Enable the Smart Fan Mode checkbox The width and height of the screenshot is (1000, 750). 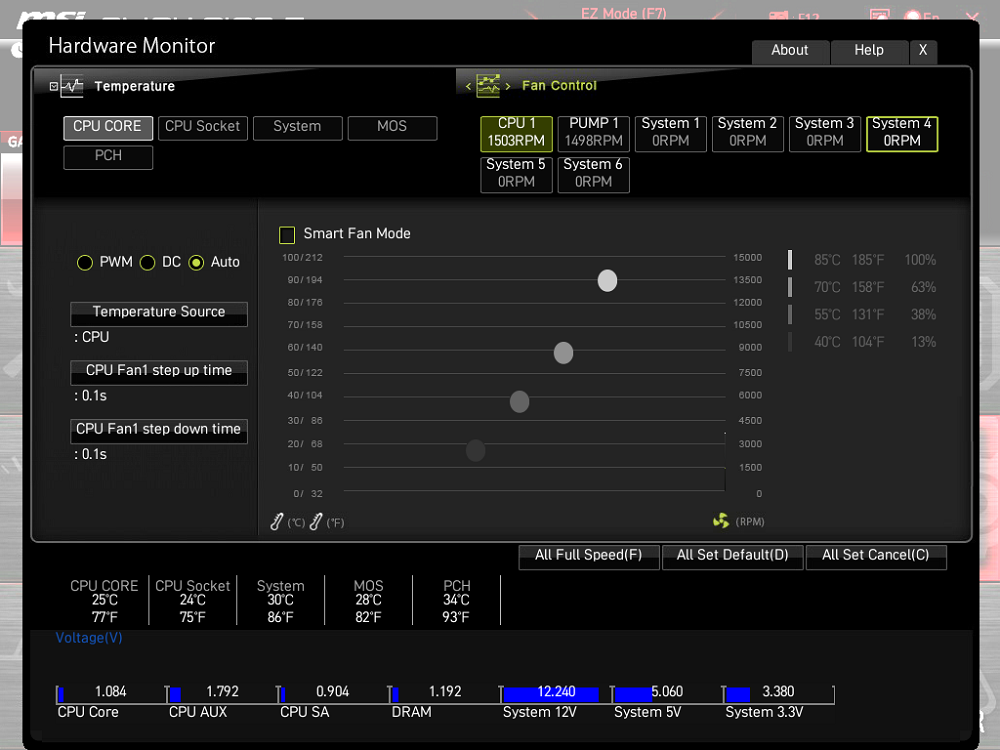287,235
